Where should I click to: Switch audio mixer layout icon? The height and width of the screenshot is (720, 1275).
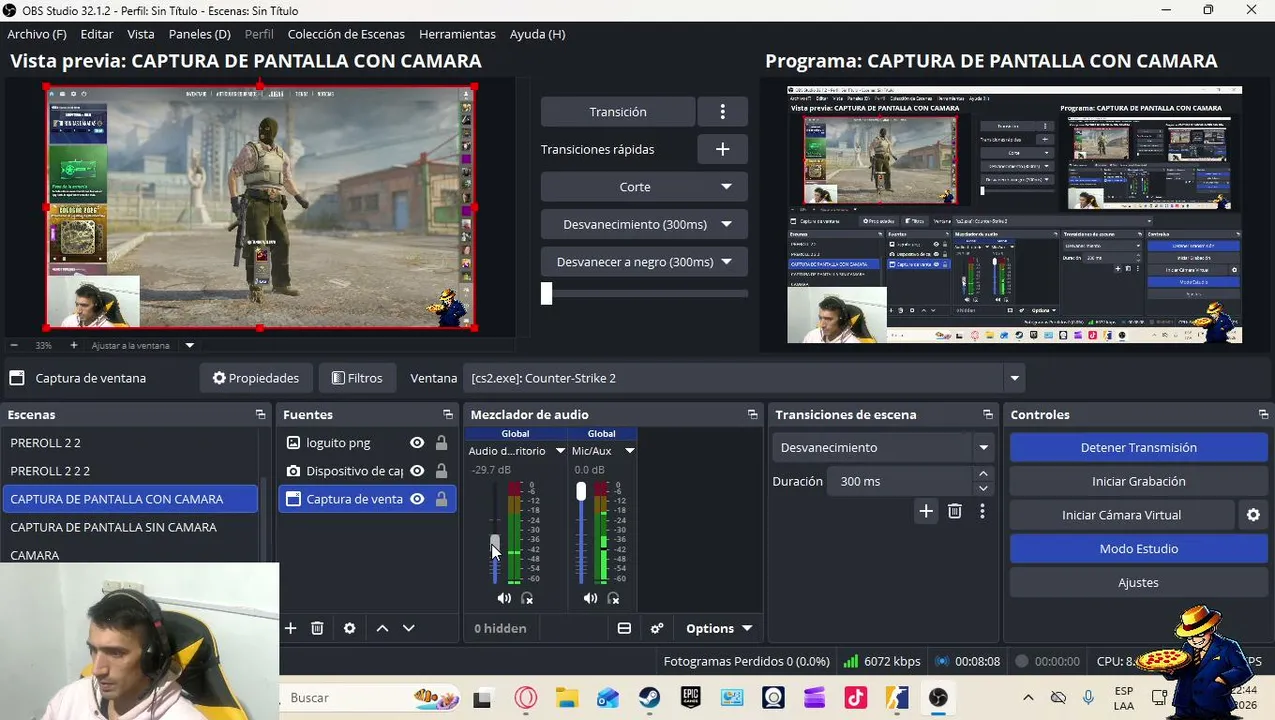coord(624,628)
